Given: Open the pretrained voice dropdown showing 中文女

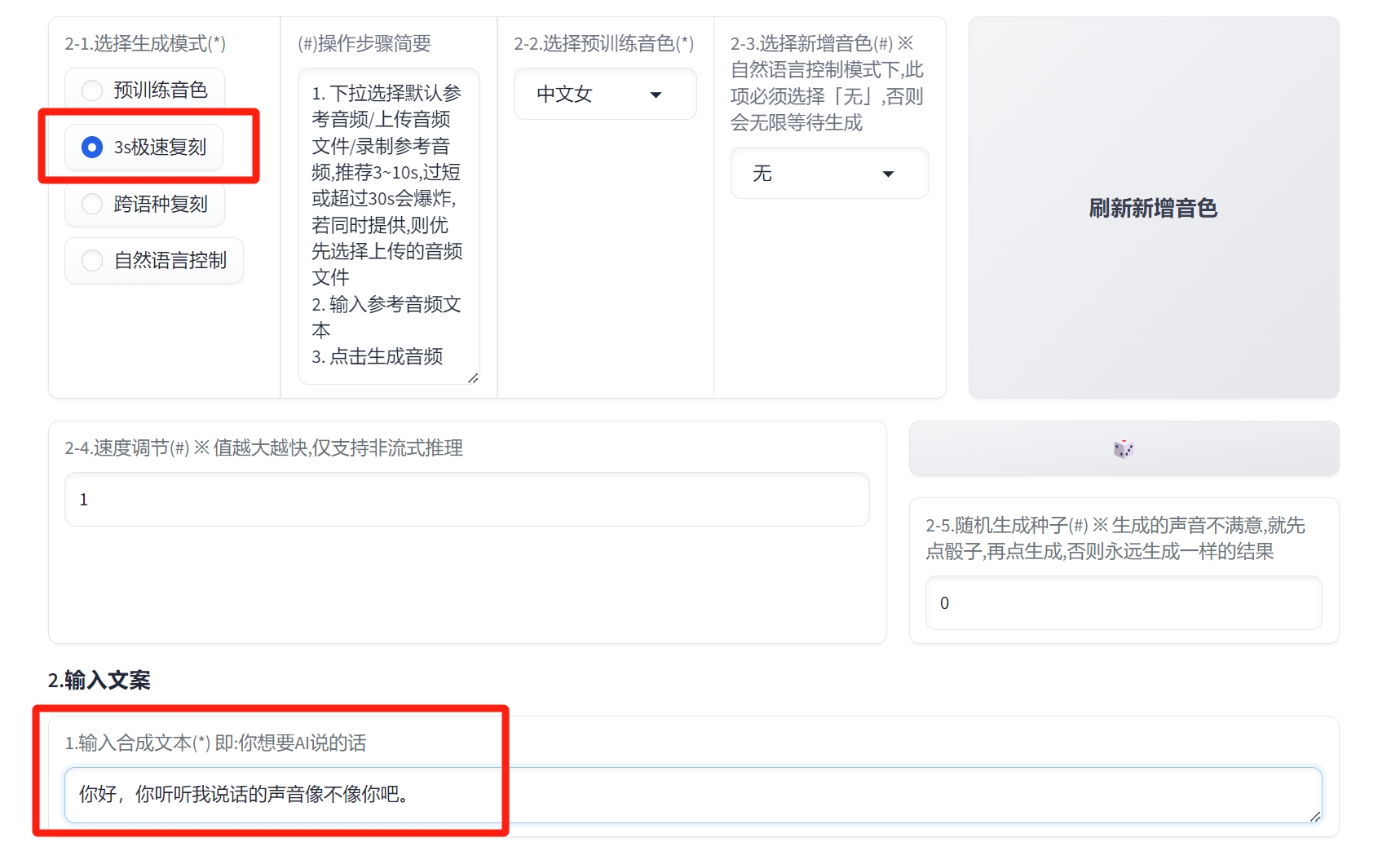Looking at the screenshot, I should 604,94.
